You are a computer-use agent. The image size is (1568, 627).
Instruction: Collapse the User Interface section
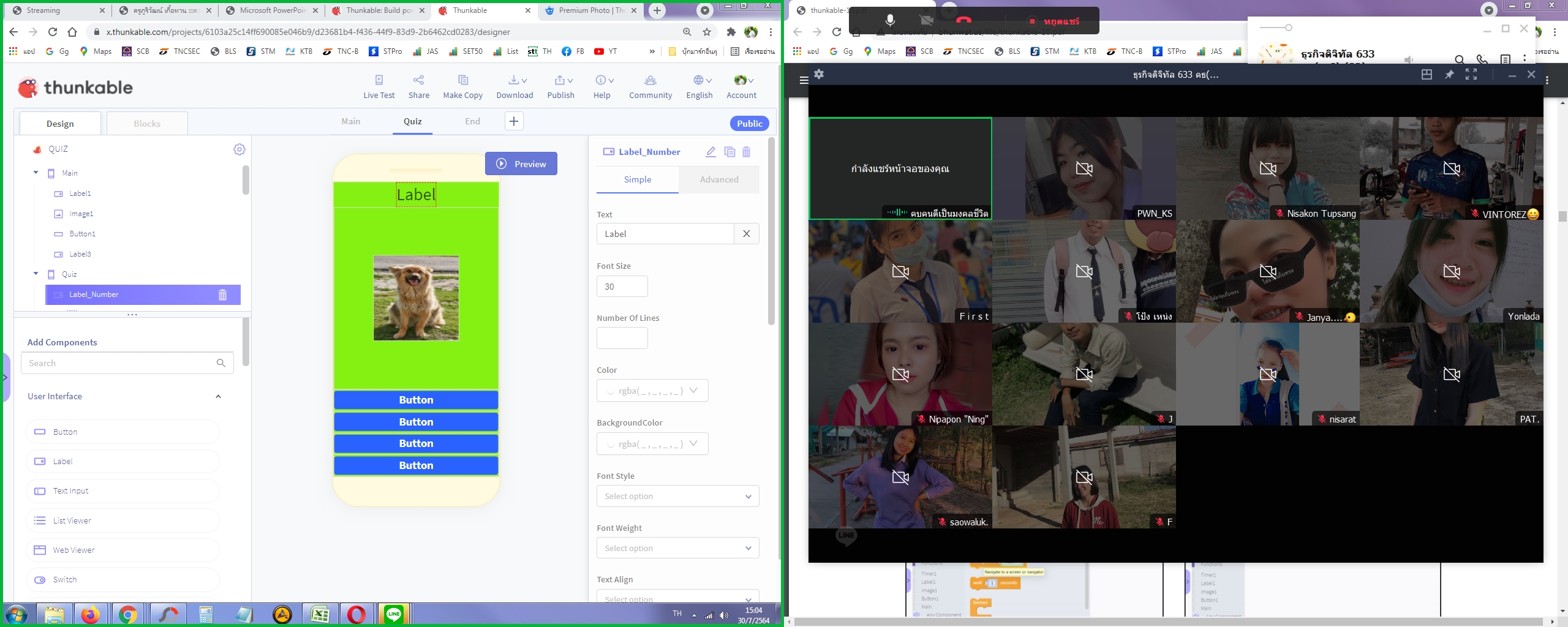218,396
